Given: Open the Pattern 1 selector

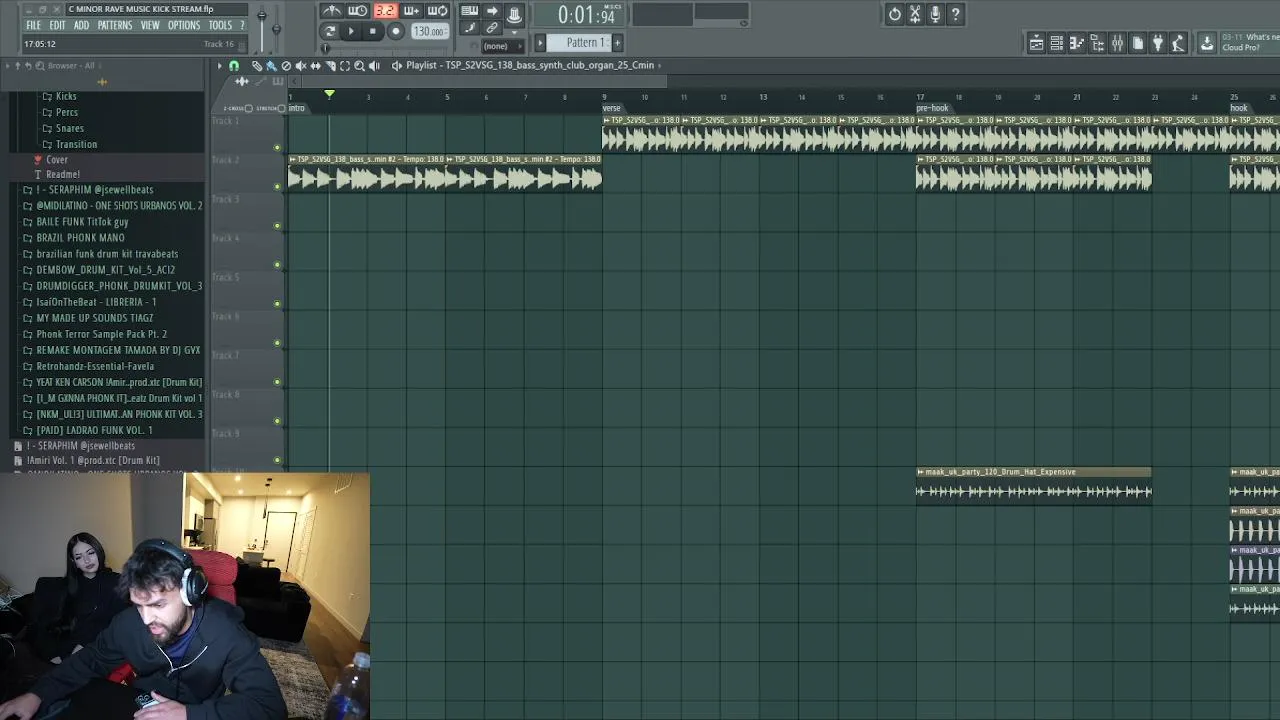Looking at the screenshot, I should (579, 43).
